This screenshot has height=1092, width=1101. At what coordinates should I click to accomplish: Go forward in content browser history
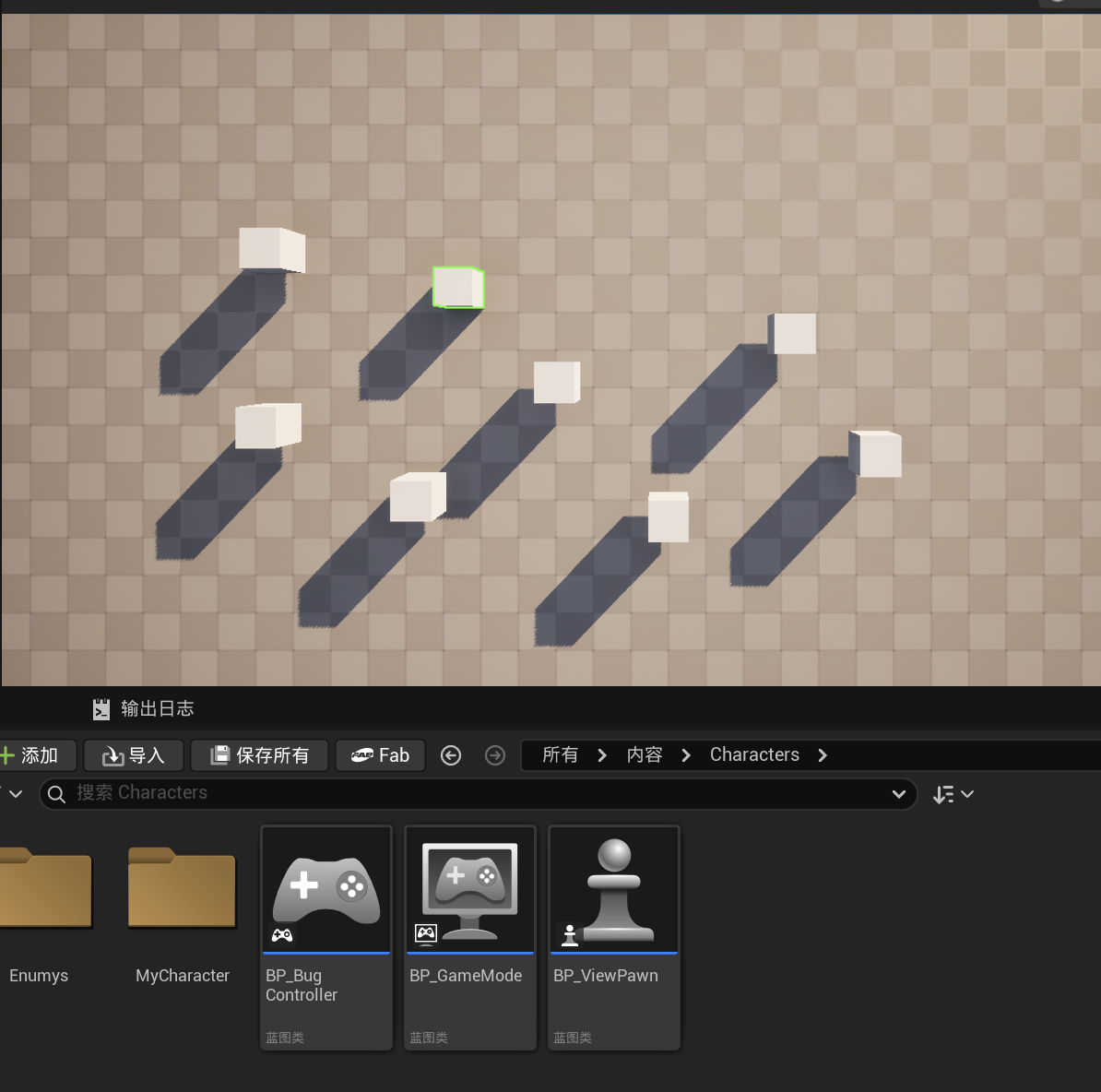pyautogui.click(x=495, y=755)
